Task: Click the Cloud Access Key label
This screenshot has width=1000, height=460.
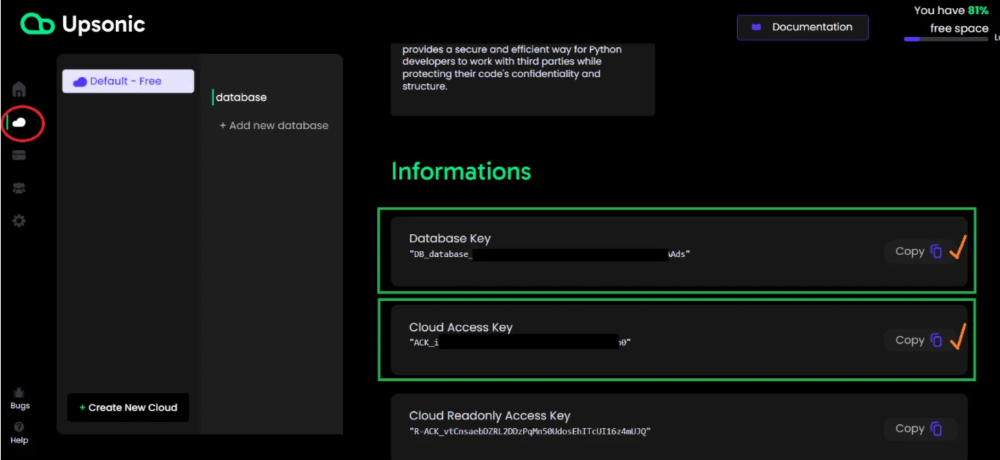Action: 461,327
